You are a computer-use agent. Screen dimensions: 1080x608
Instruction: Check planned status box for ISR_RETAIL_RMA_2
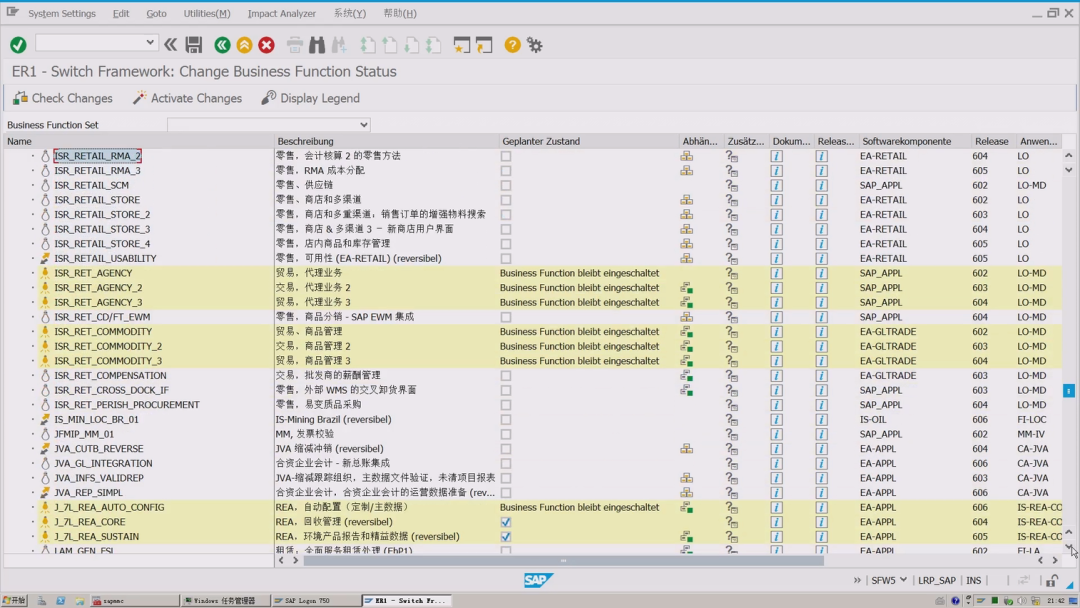(x=506, y=156)
